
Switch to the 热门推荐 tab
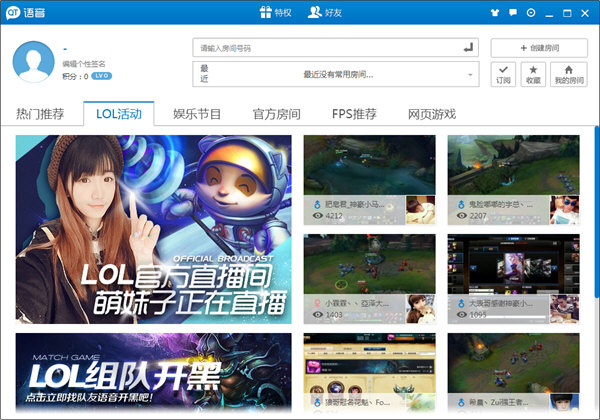[x=40, y=114]
